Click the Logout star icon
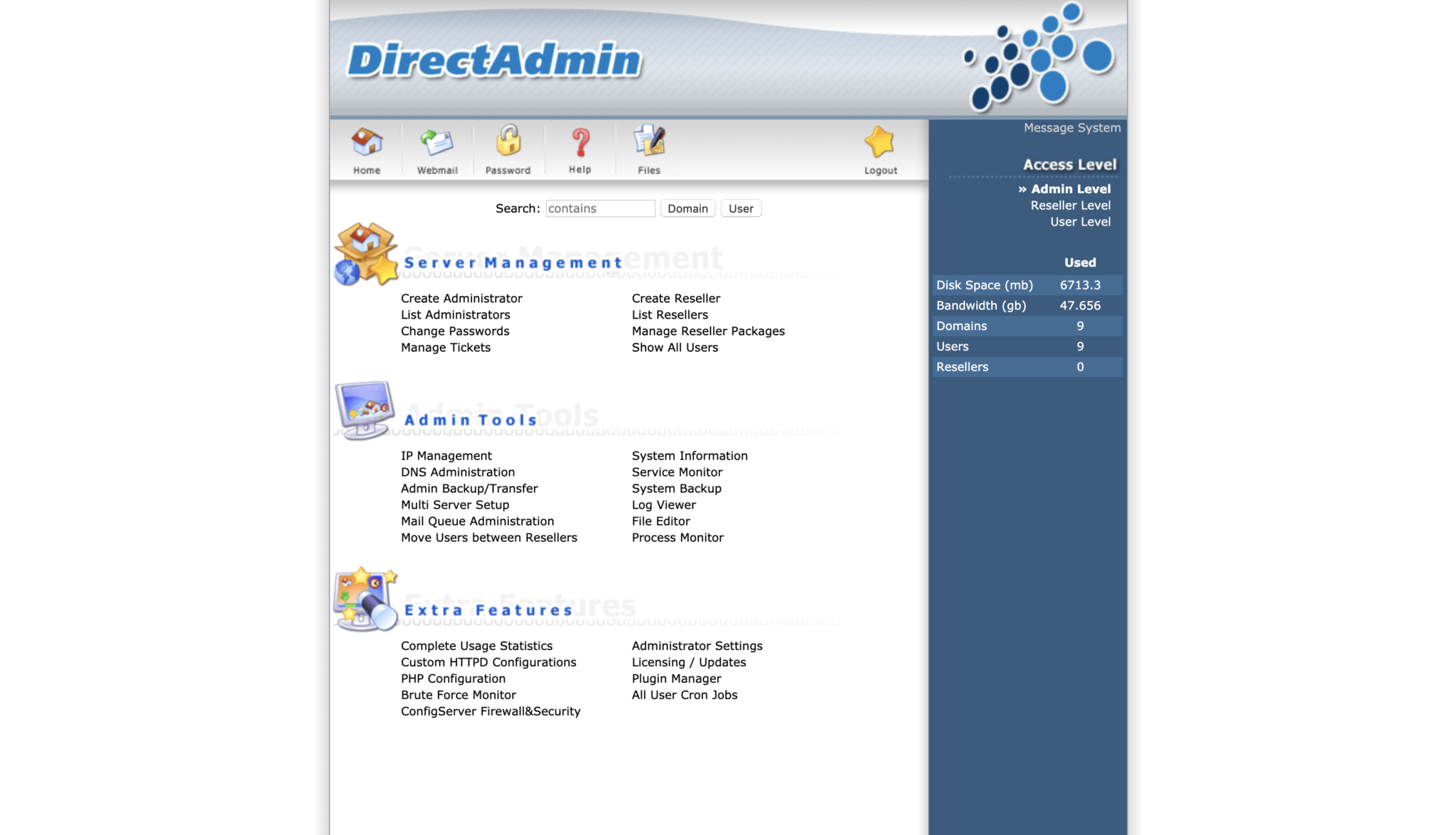The image size is (1456, 835). pos(880,142)
